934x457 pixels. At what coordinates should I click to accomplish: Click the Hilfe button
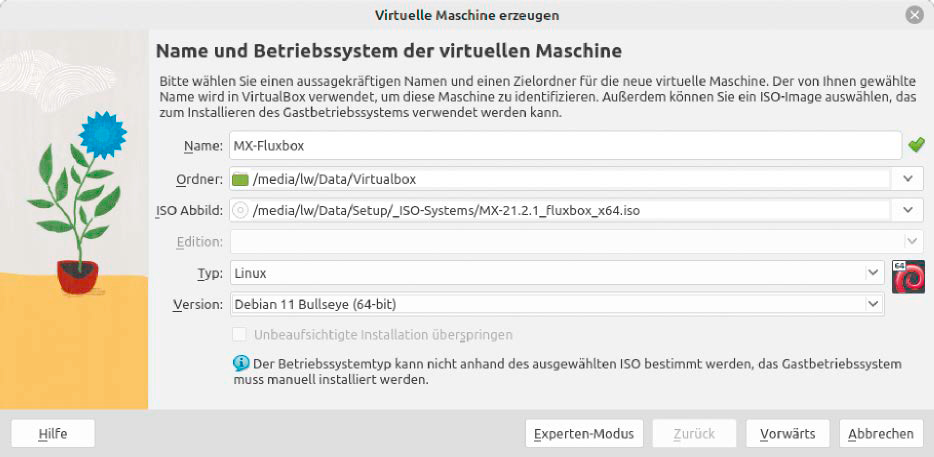point(53,433)
